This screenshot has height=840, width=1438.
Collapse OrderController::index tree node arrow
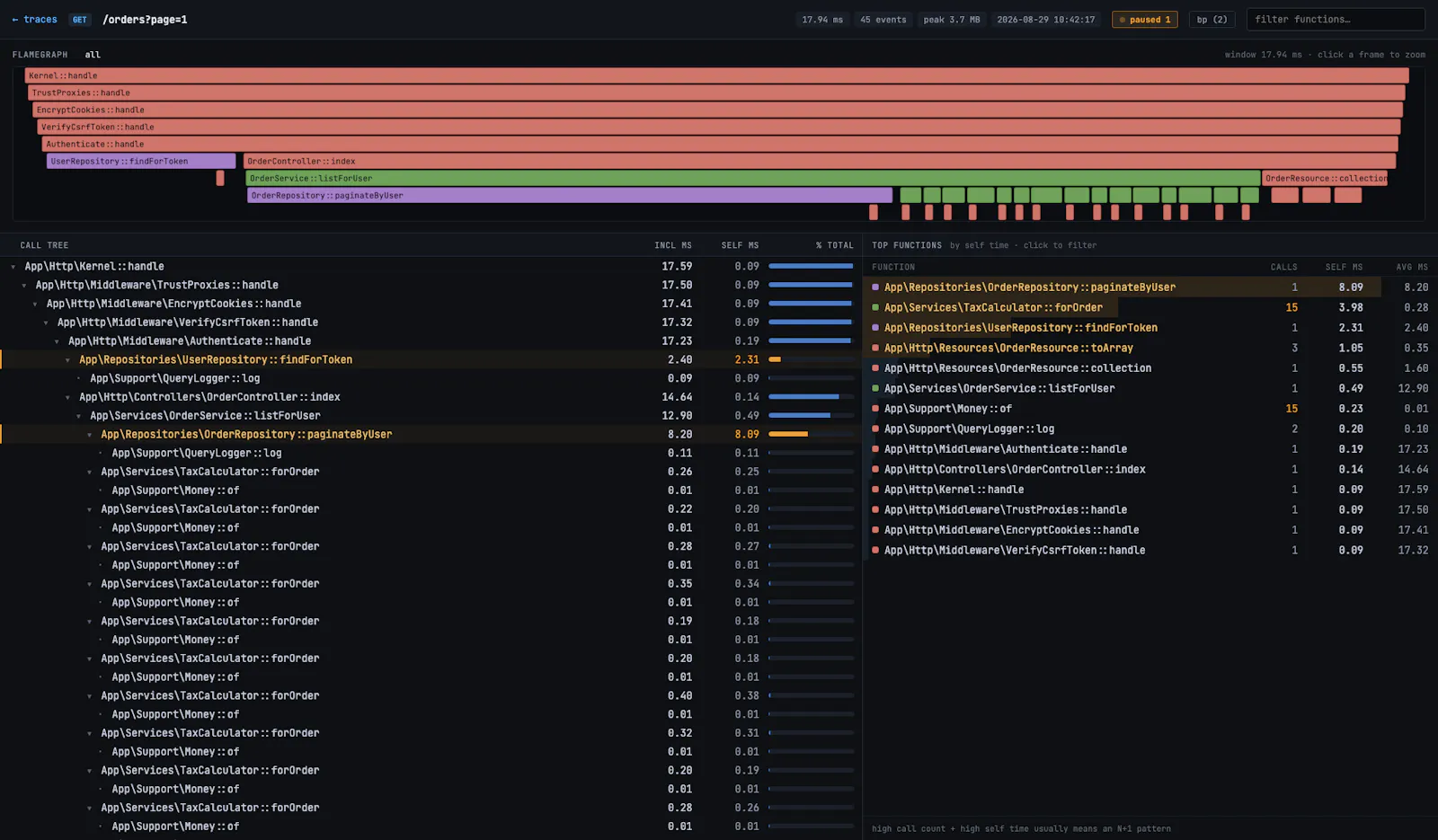tap(67, 397)
